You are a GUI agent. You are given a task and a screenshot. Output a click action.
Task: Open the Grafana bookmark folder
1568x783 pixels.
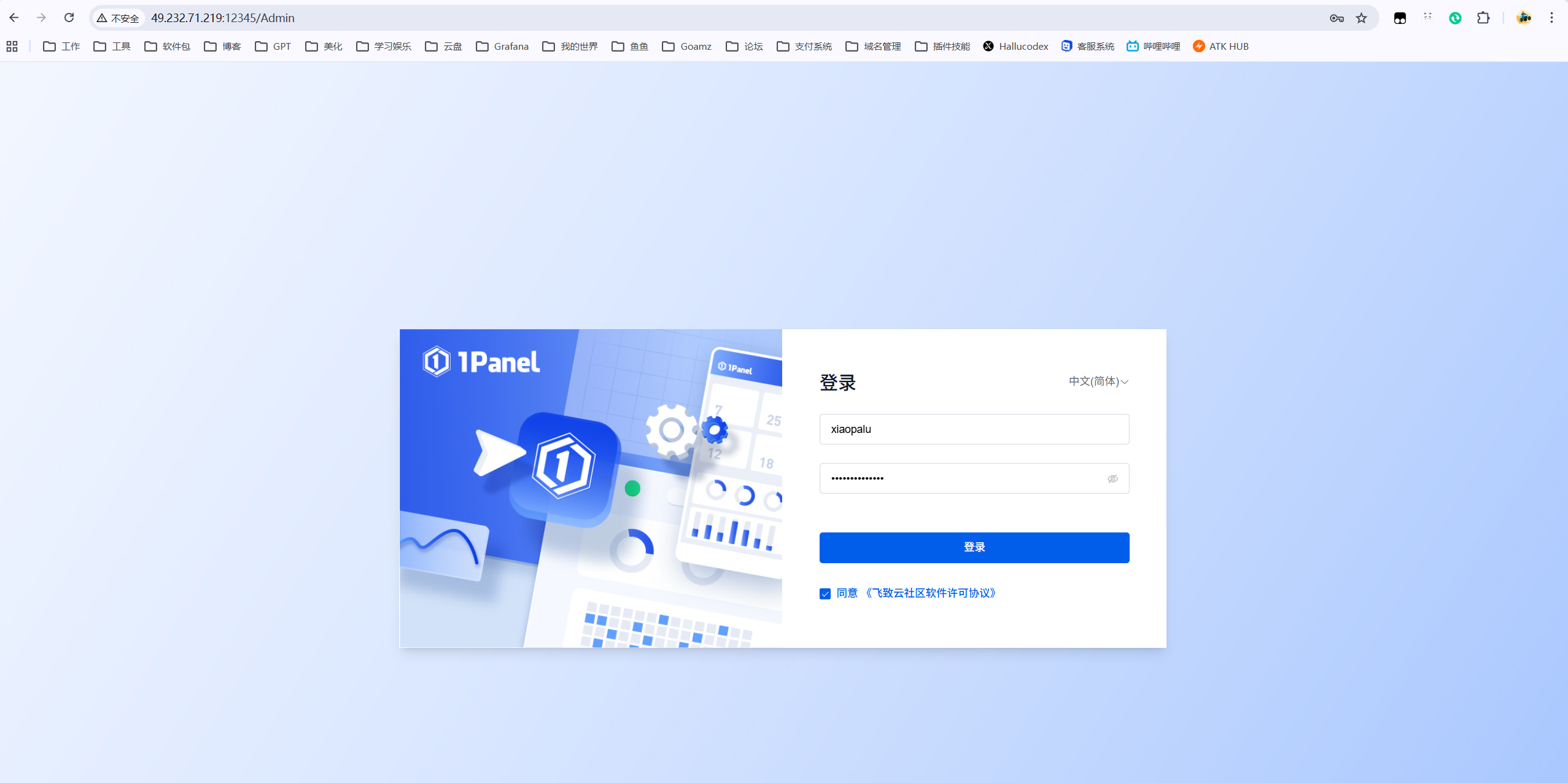[502, 46]
